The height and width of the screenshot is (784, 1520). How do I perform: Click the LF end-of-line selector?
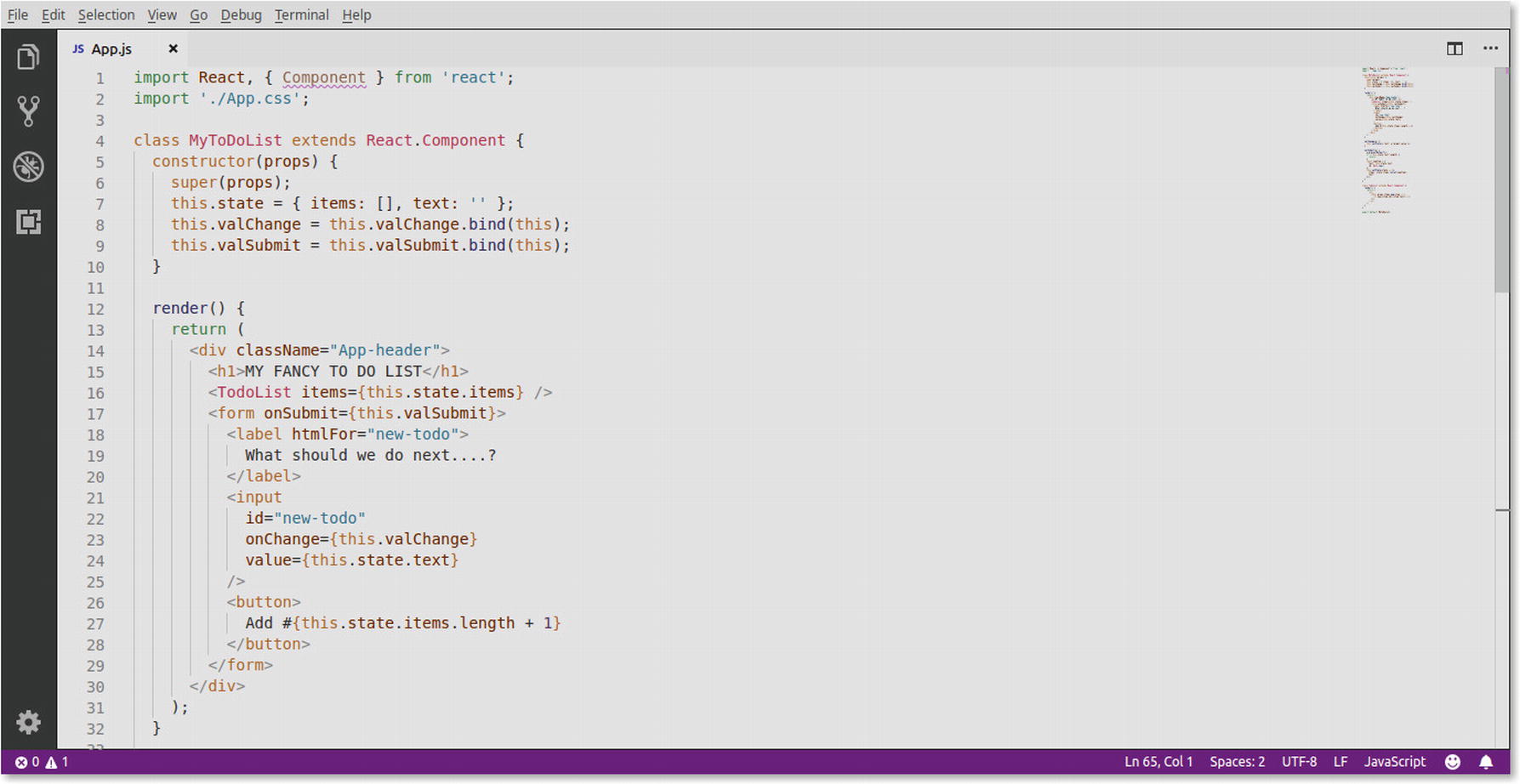(x=1340, y=762)
